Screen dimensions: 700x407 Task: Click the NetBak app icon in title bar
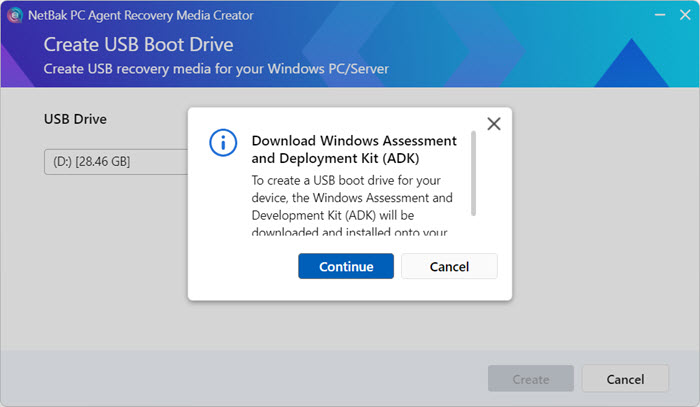click(15, 15)
